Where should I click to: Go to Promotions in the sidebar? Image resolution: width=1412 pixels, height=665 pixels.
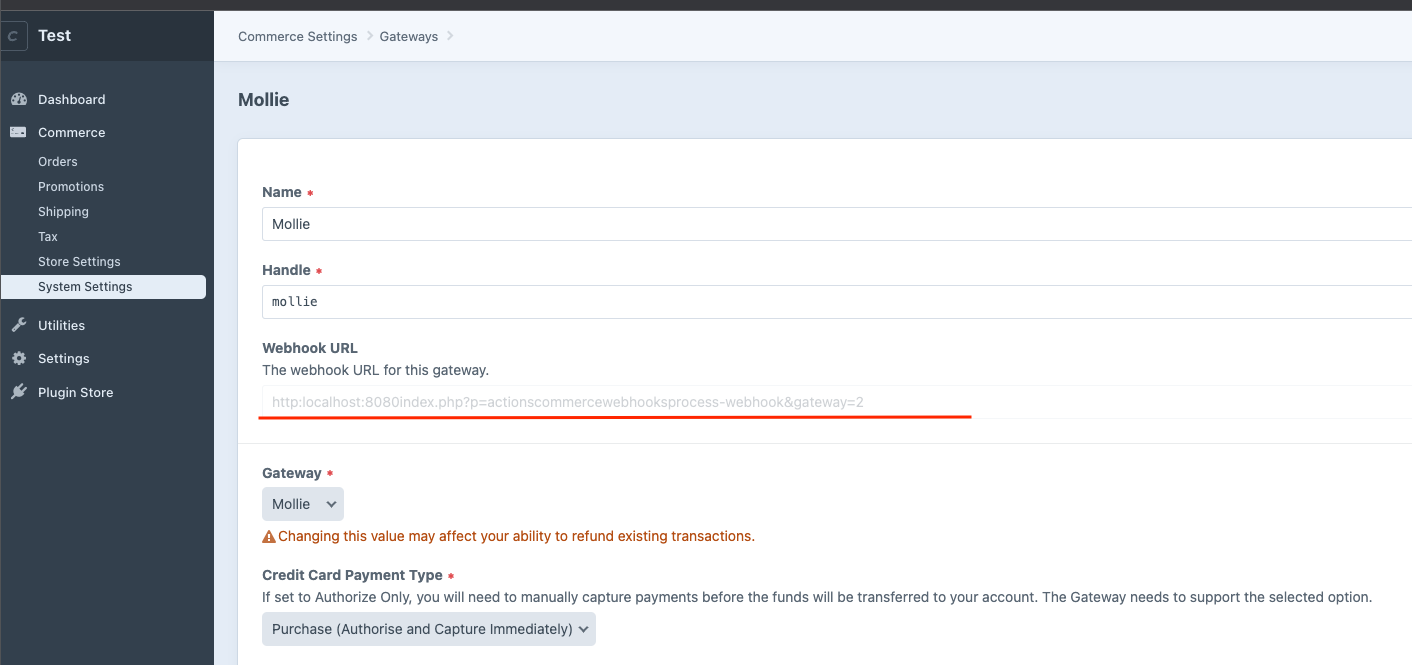coord(70,186)
